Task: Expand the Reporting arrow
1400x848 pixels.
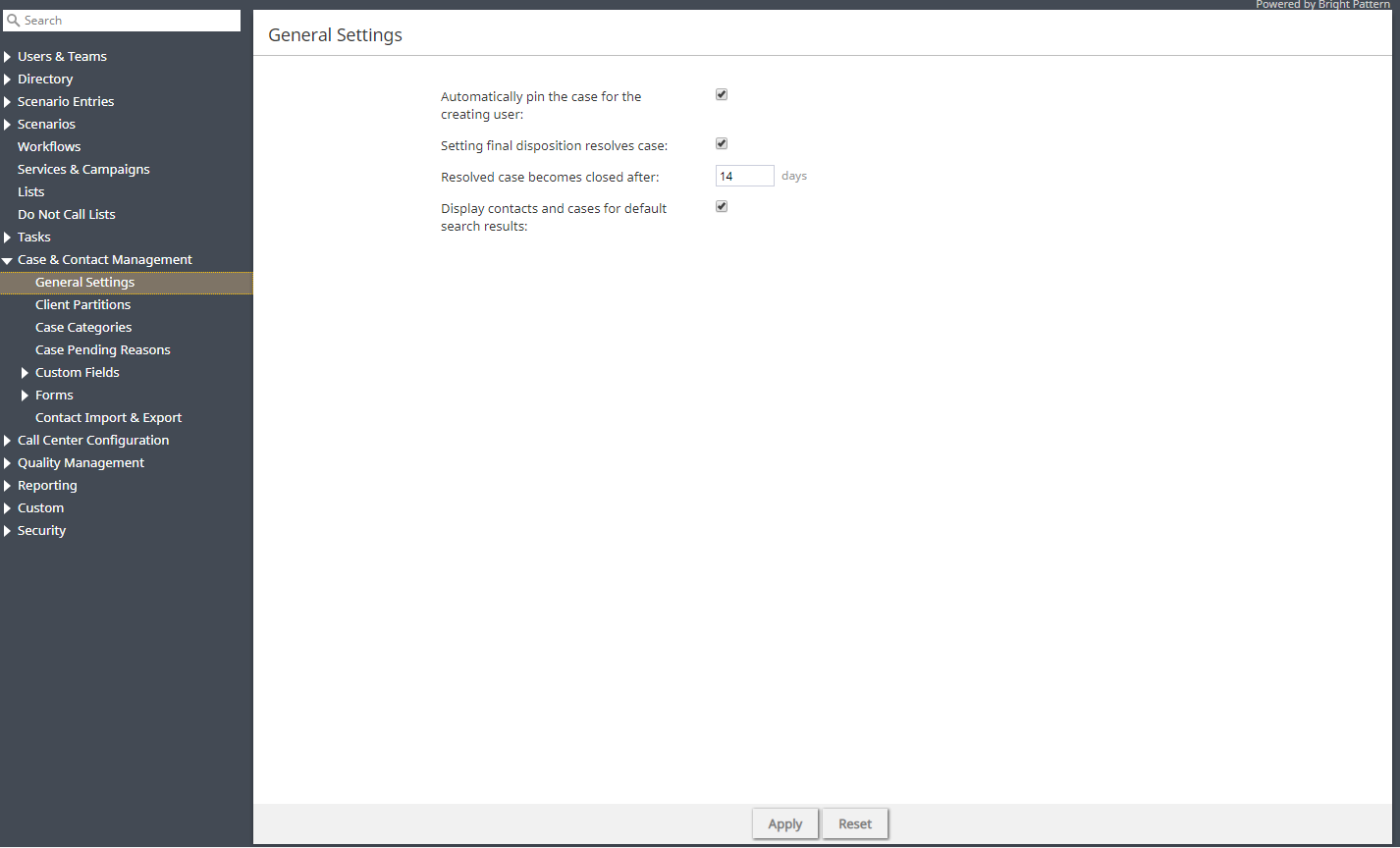Action: click(x=8, y=486)
